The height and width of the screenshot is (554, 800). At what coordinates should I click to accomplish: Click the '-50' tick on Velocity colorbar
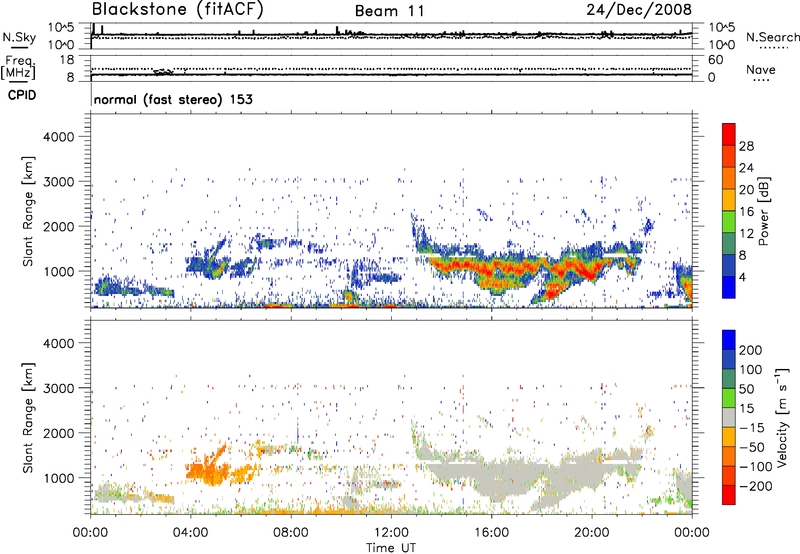pos(752,447)
